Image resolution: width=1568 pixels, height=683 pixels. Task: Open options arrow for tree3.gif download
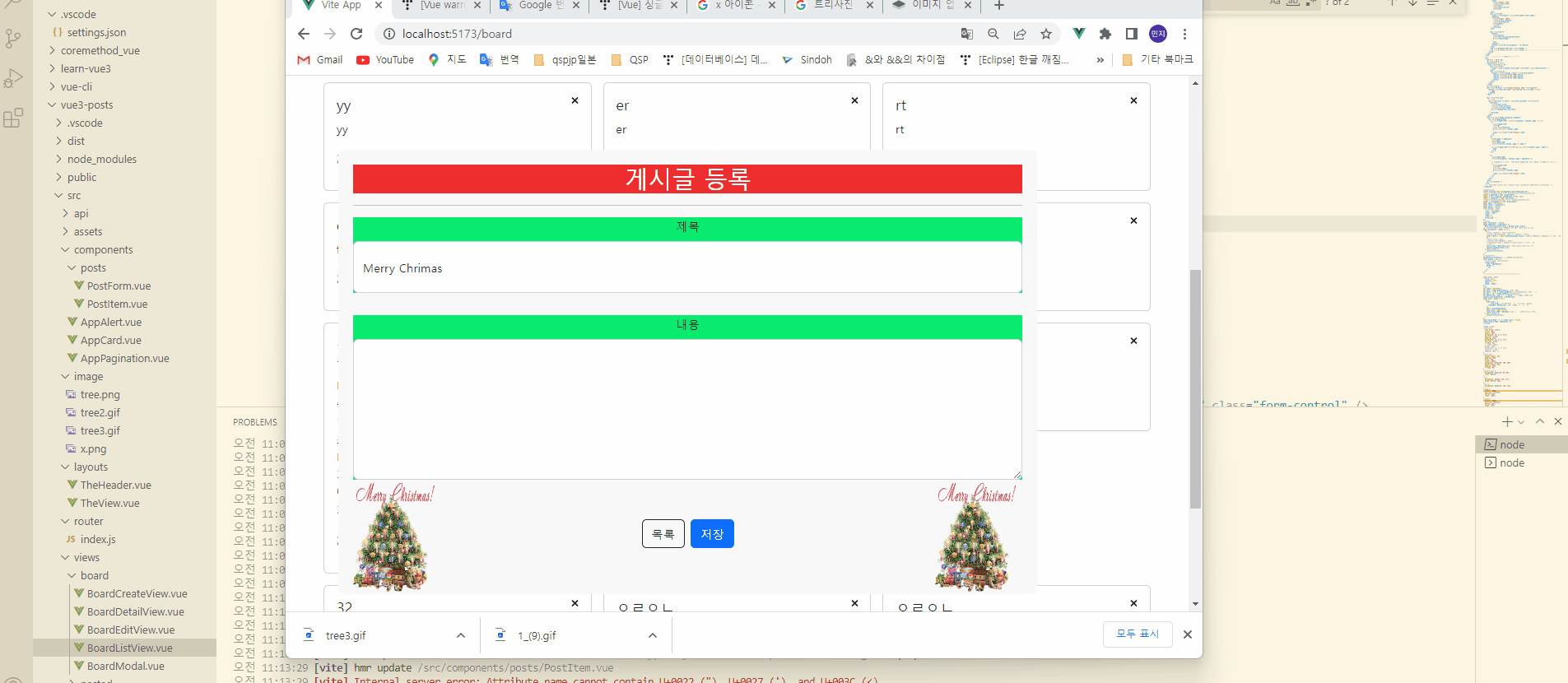click(461, 635)
